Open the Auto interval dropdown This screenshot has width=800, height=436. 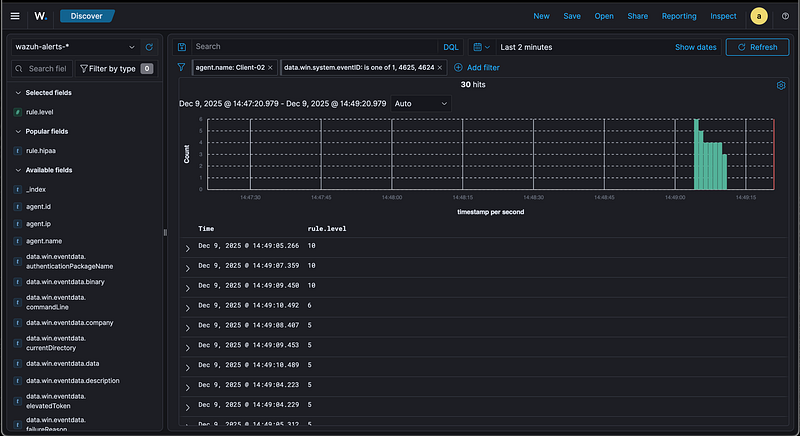[421, 104]
